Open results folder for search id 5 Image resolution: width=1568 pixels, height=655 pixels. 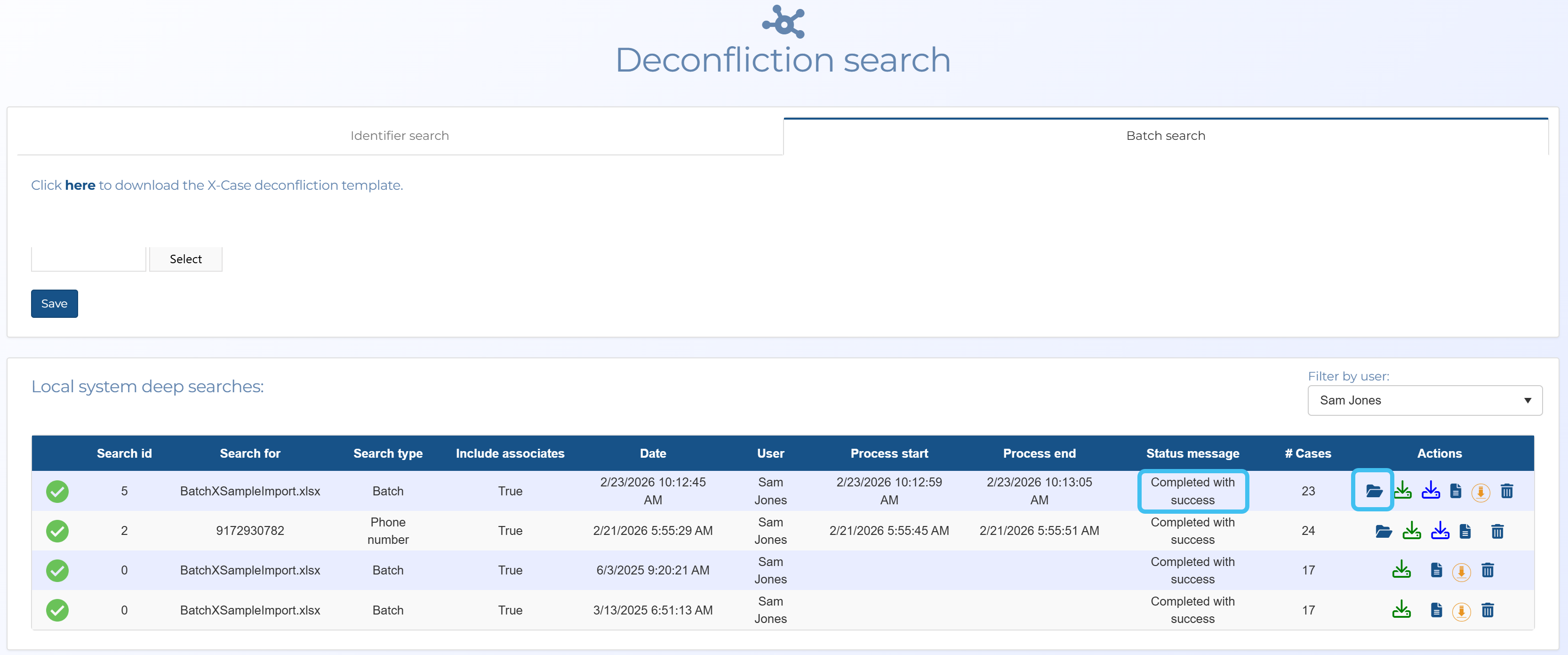coord(1373,491)
